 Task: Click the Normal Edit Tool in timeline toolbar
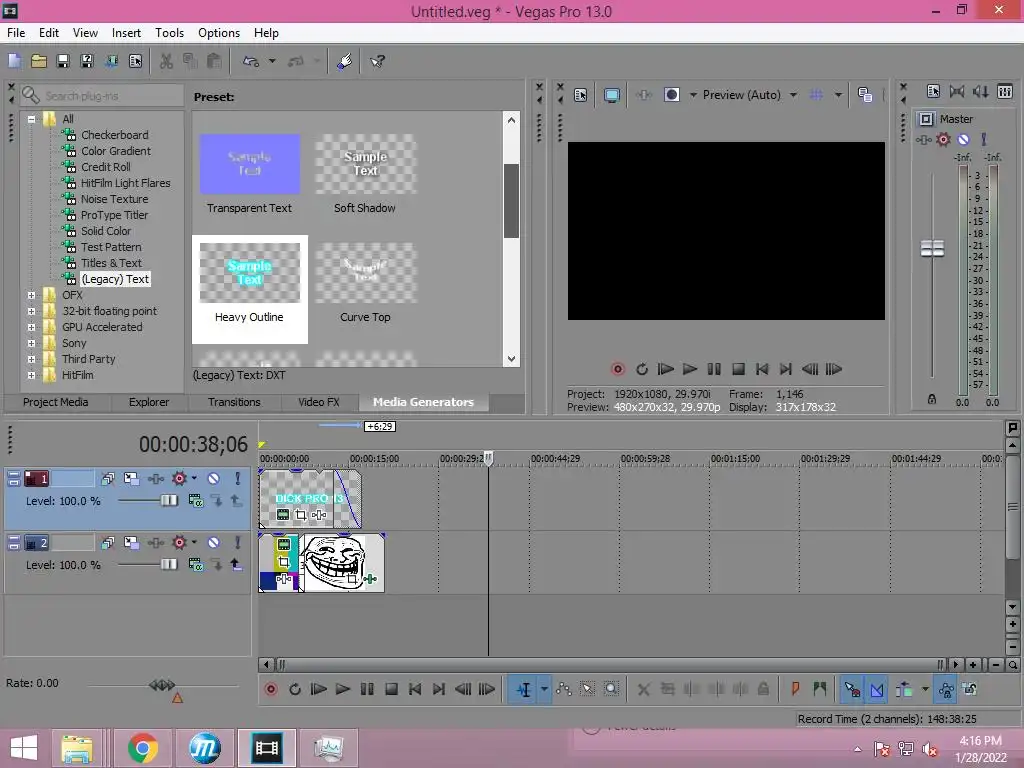point(524,690)
